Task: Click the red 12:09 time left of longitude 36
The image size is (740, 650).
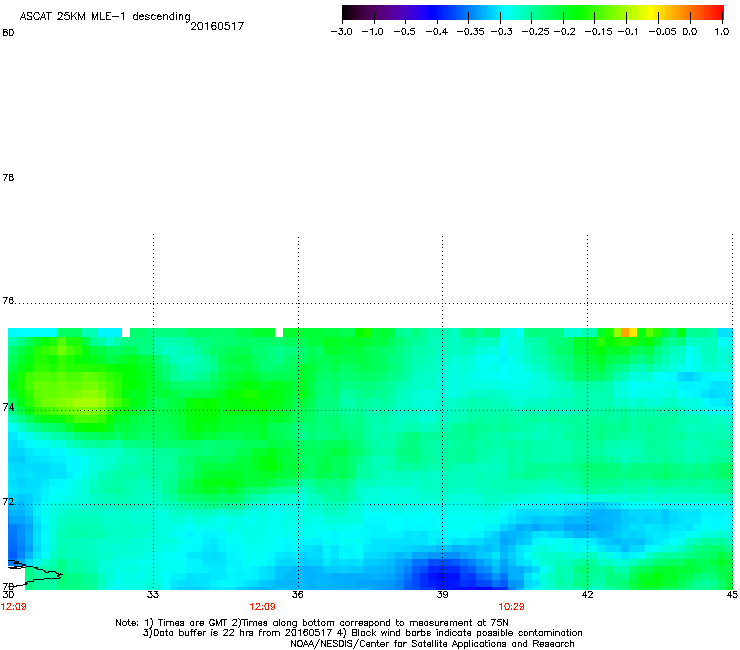Action: [262, 607]
